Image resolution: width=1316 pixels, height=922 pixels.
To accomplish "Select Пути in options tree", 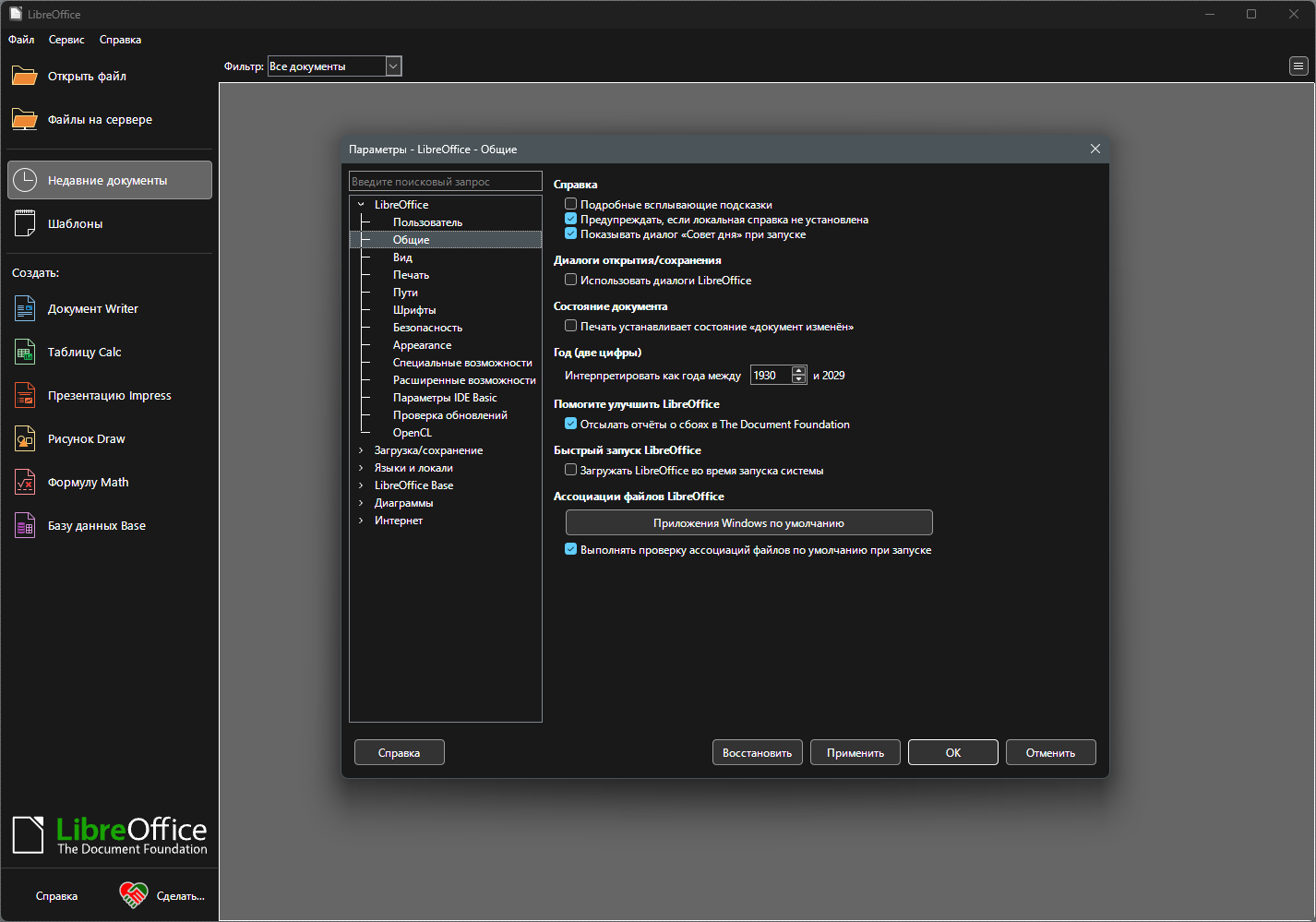I will pos(405,293).
